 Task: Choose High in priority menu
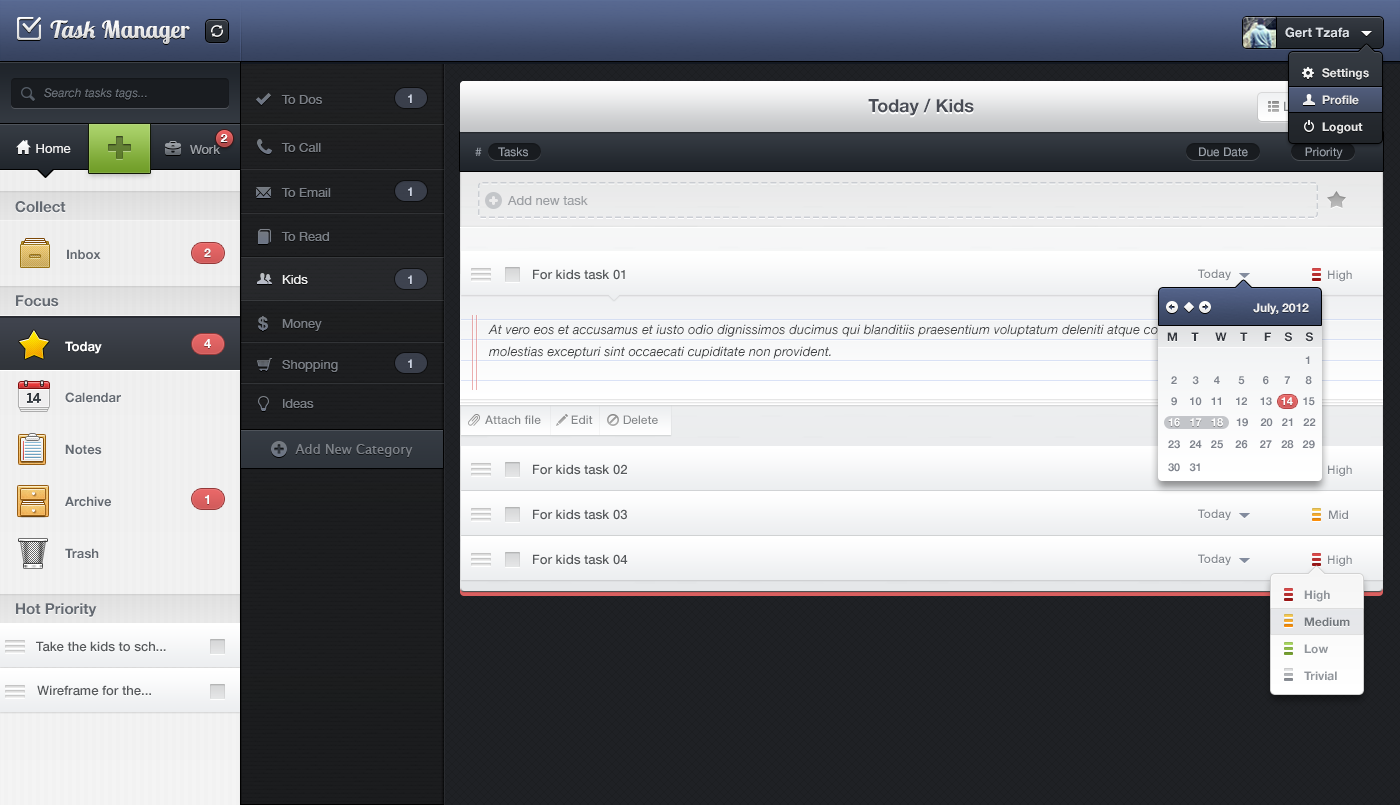(1317, 595)
